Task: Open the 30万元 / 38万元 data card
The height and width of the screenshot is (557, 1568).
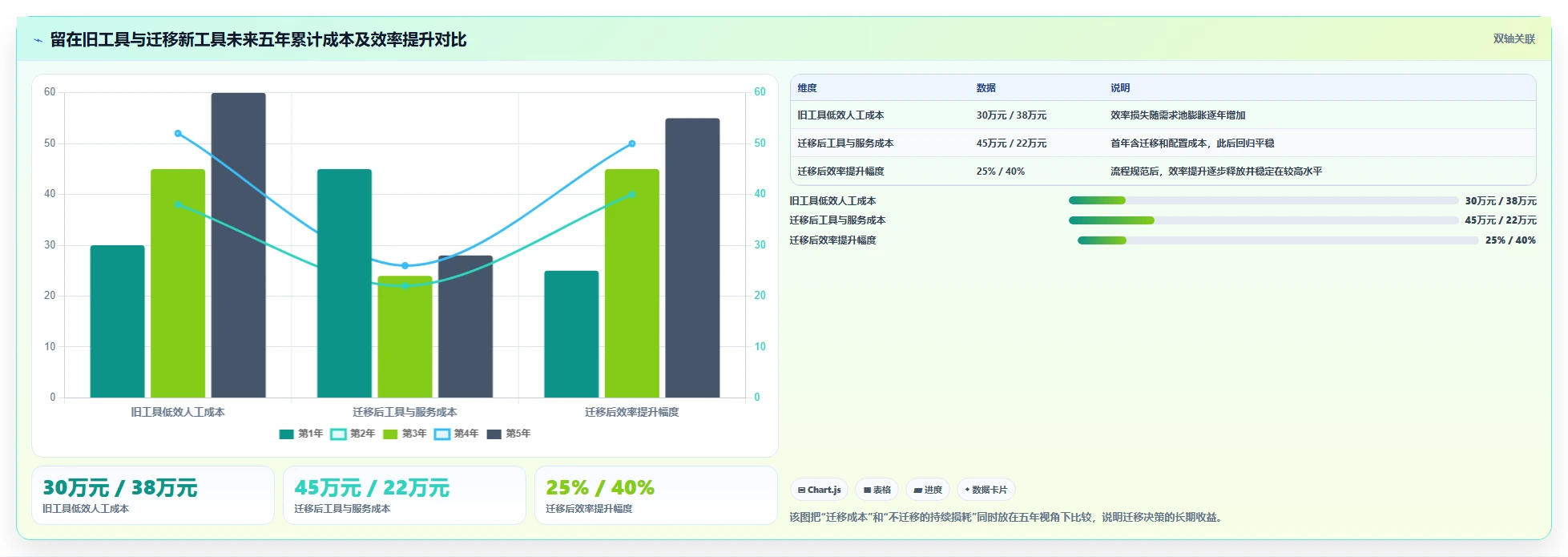Action: pyautogui.click(x=153, y=495)
